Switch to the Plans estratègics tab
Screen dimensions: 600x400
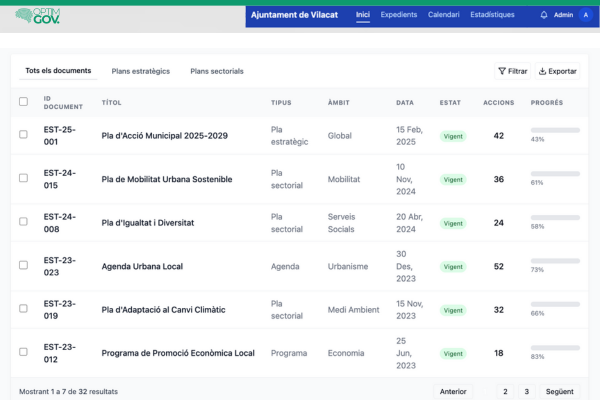[140, 71]
